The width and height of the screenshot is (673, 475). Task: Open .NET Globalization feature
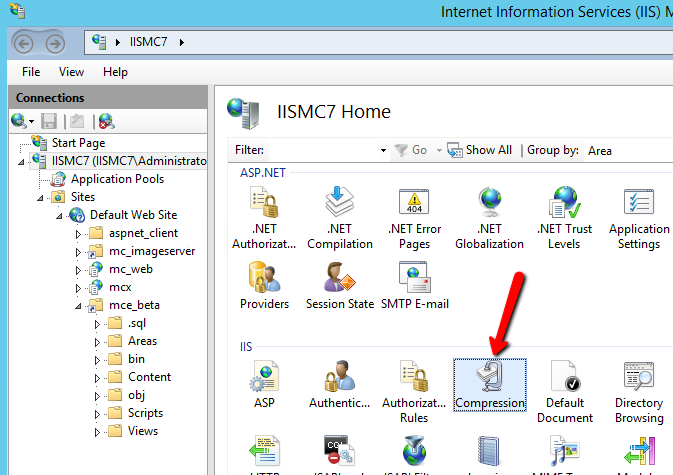click(x=489, y=218)
